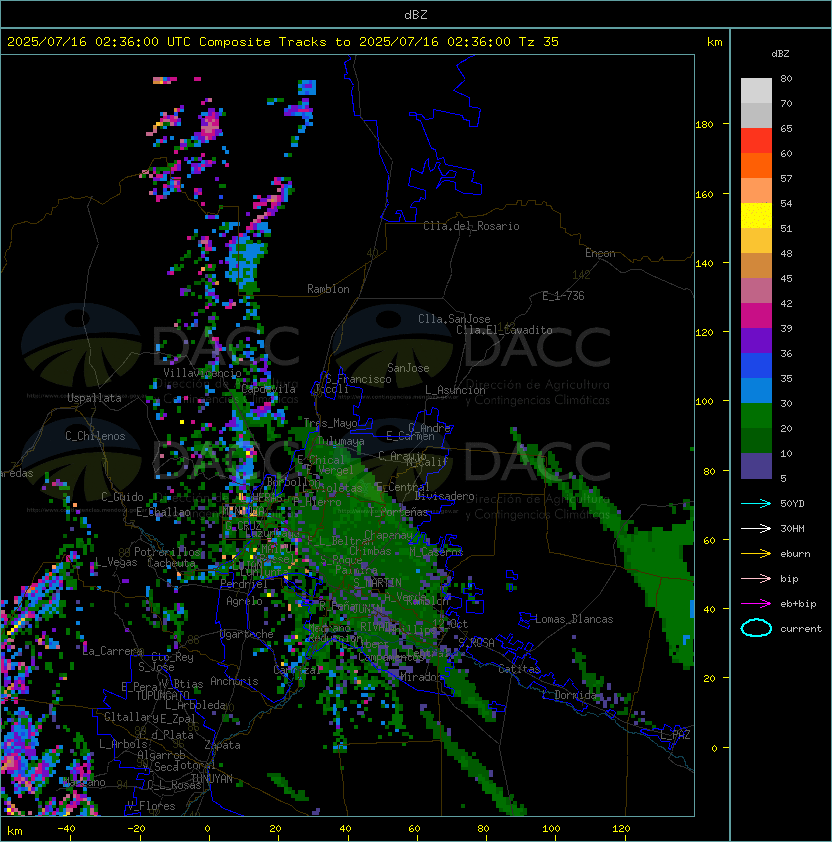Click the magenta eb+bip arrow legend icon
Image resolution: width=832 pixels, height=842 pixels.
[x=756, y=604]
